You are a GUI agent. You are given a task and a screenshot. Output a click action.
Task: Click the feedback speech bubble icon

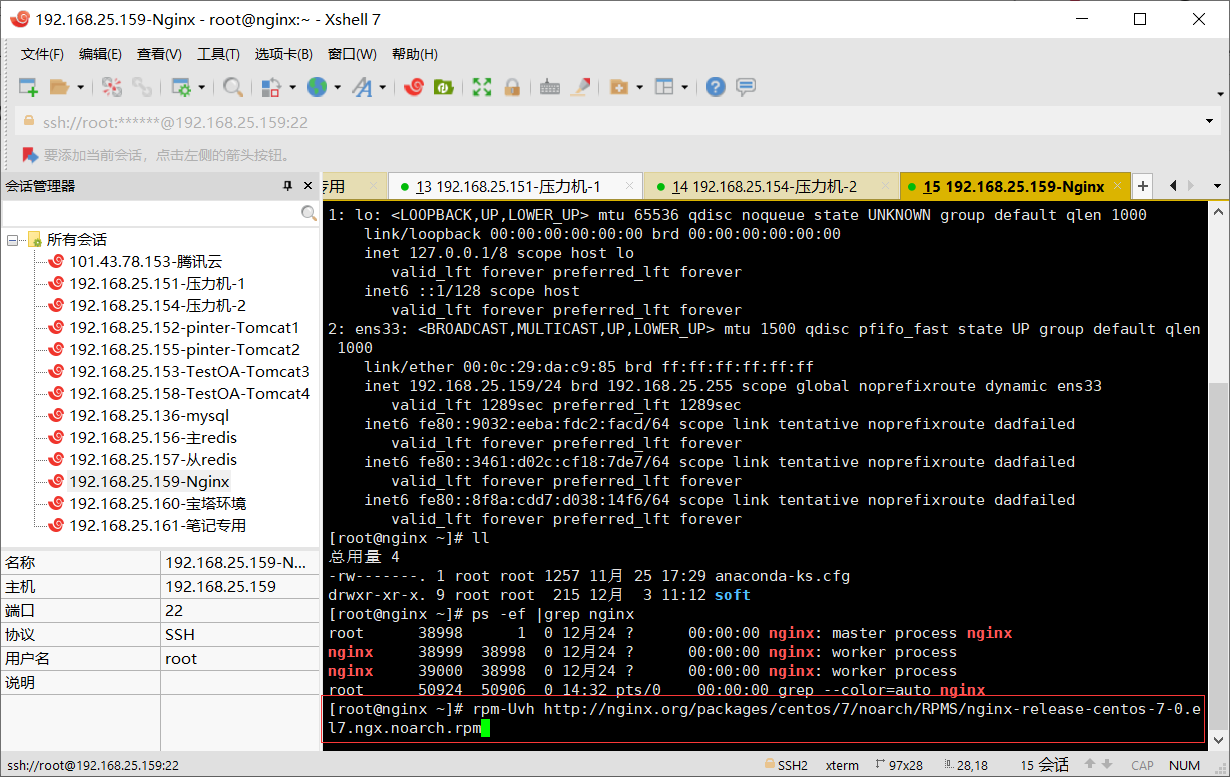746,87
